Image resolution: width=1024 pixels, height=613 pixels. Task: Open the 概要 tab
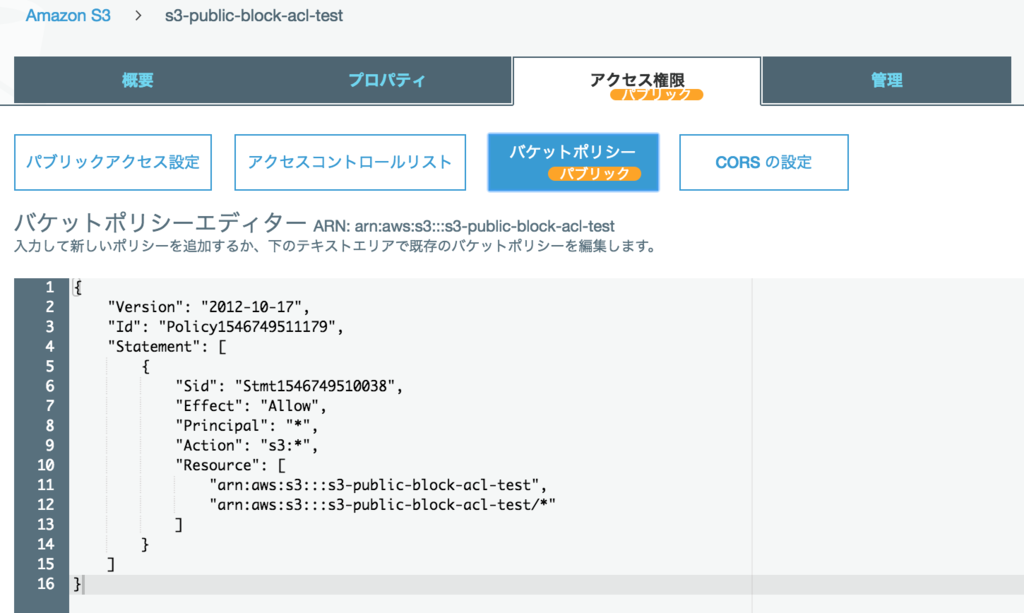point(138,80)
